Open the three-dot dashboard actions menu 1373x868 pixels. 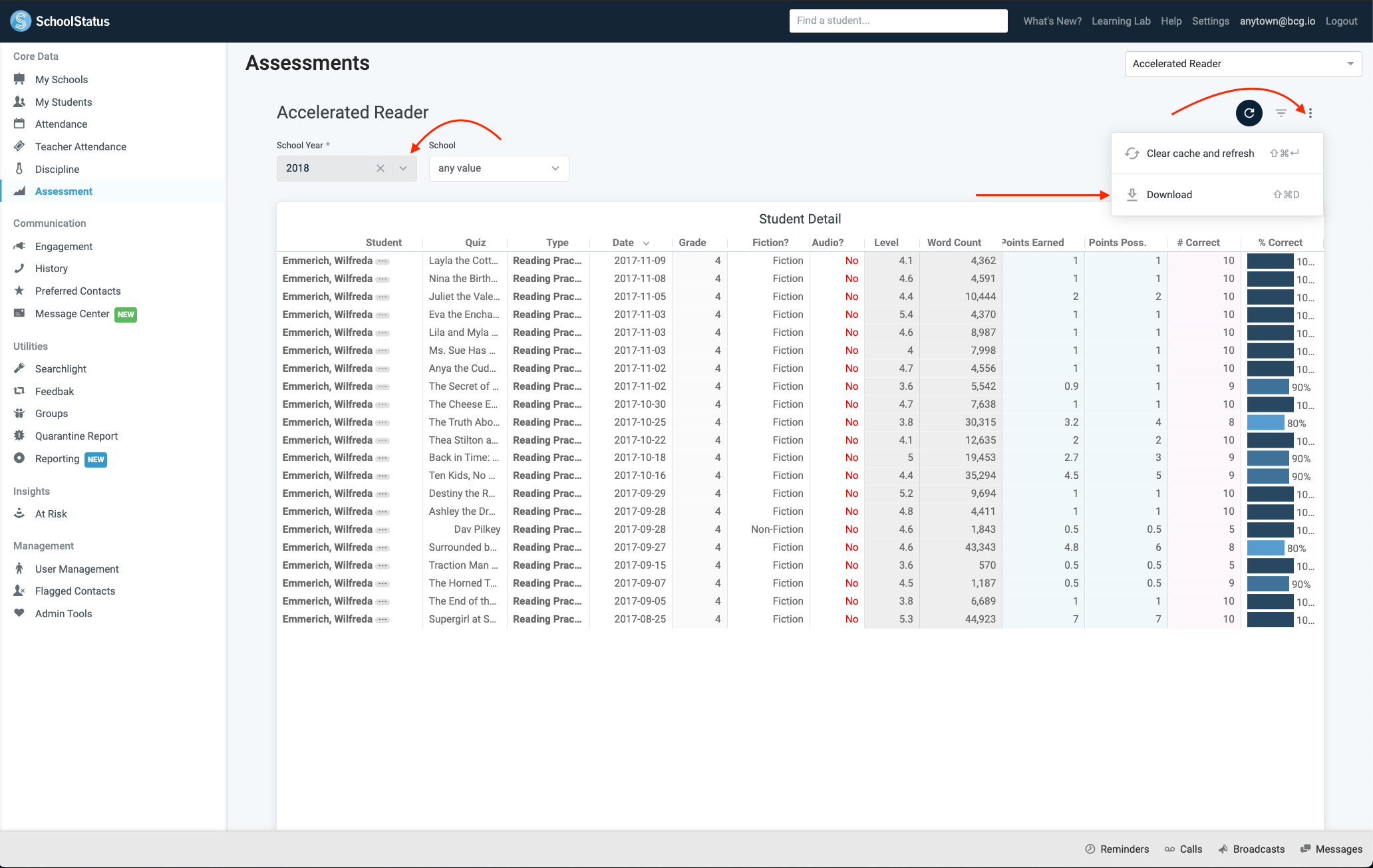(1310, 113)
